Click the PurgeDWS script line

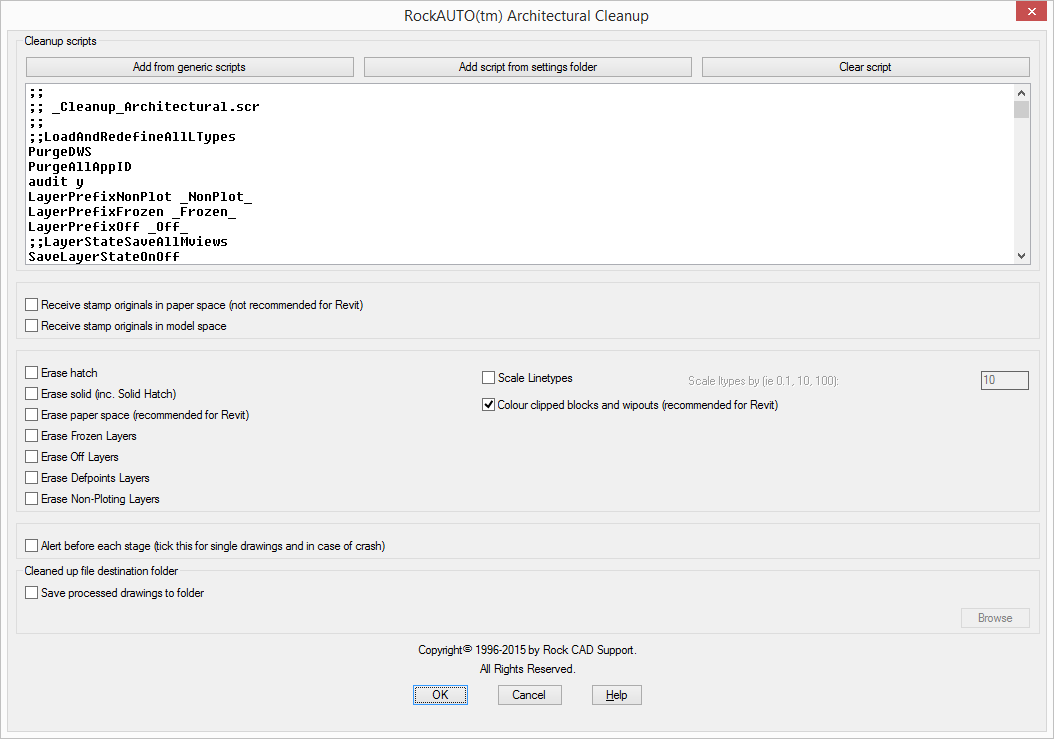pos(60,152)
